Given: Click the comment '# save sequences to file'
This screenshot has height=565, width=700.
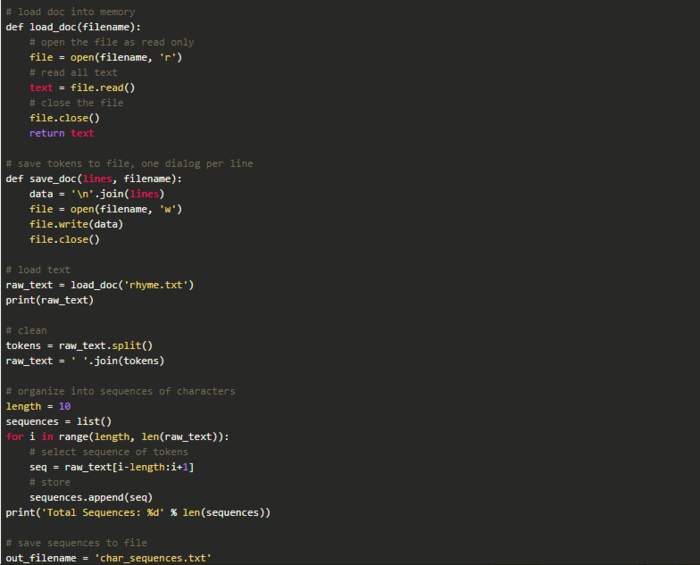Looking at the screenshot, I should [76, 543].
